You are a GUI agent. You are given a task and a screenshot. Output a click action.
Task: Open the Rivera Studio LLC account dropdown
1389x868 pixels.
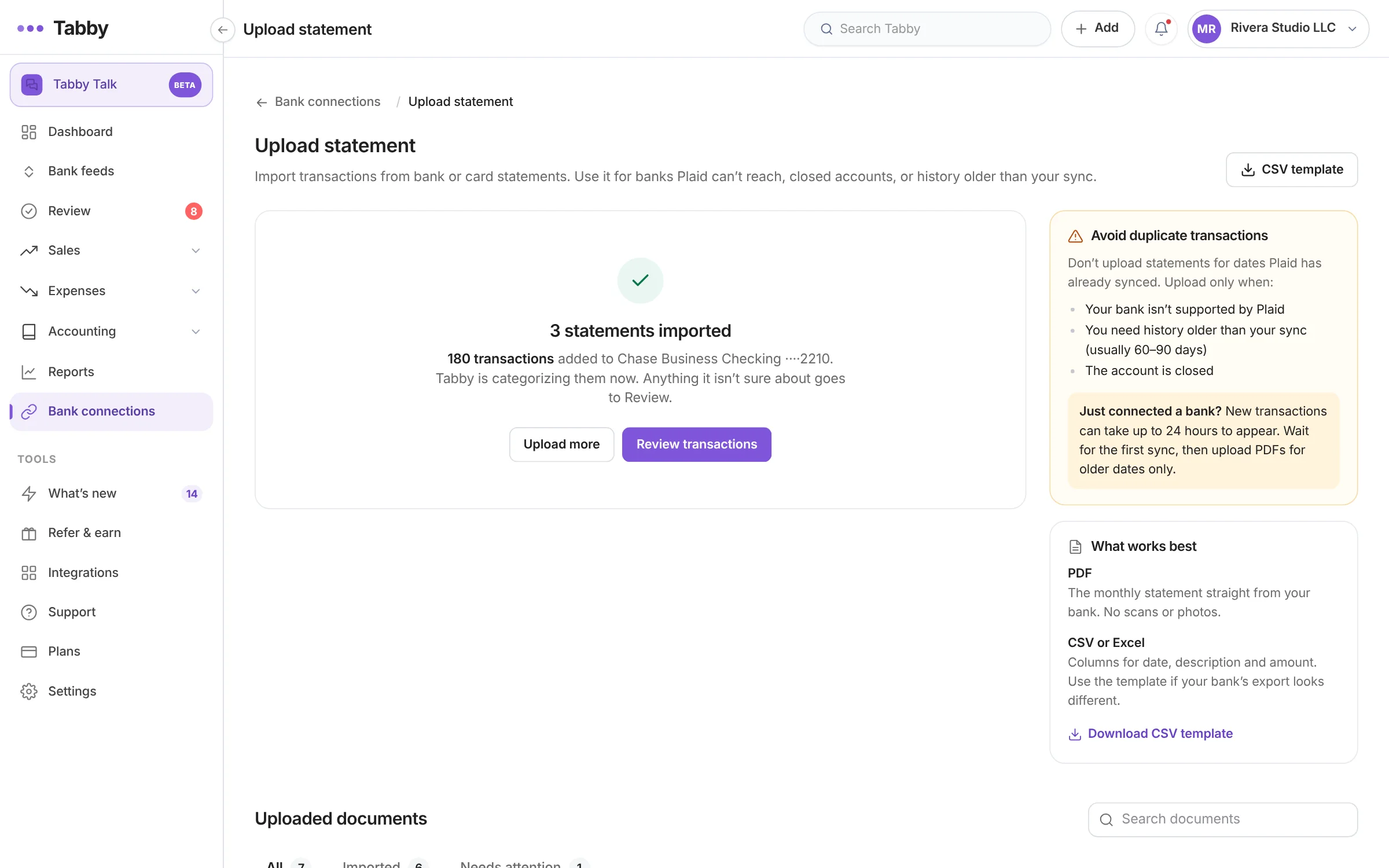[1278, 28]
